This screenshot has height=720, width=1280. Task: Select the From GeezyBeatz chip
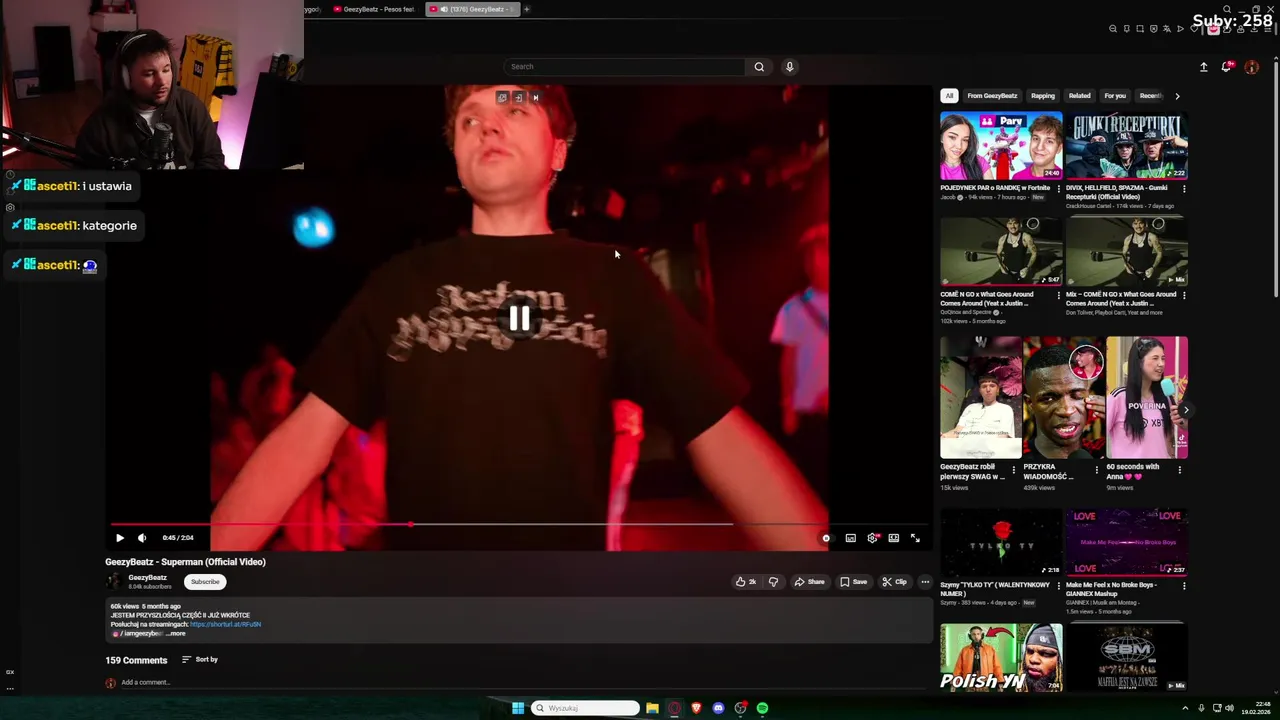click(x=992, y=96)
